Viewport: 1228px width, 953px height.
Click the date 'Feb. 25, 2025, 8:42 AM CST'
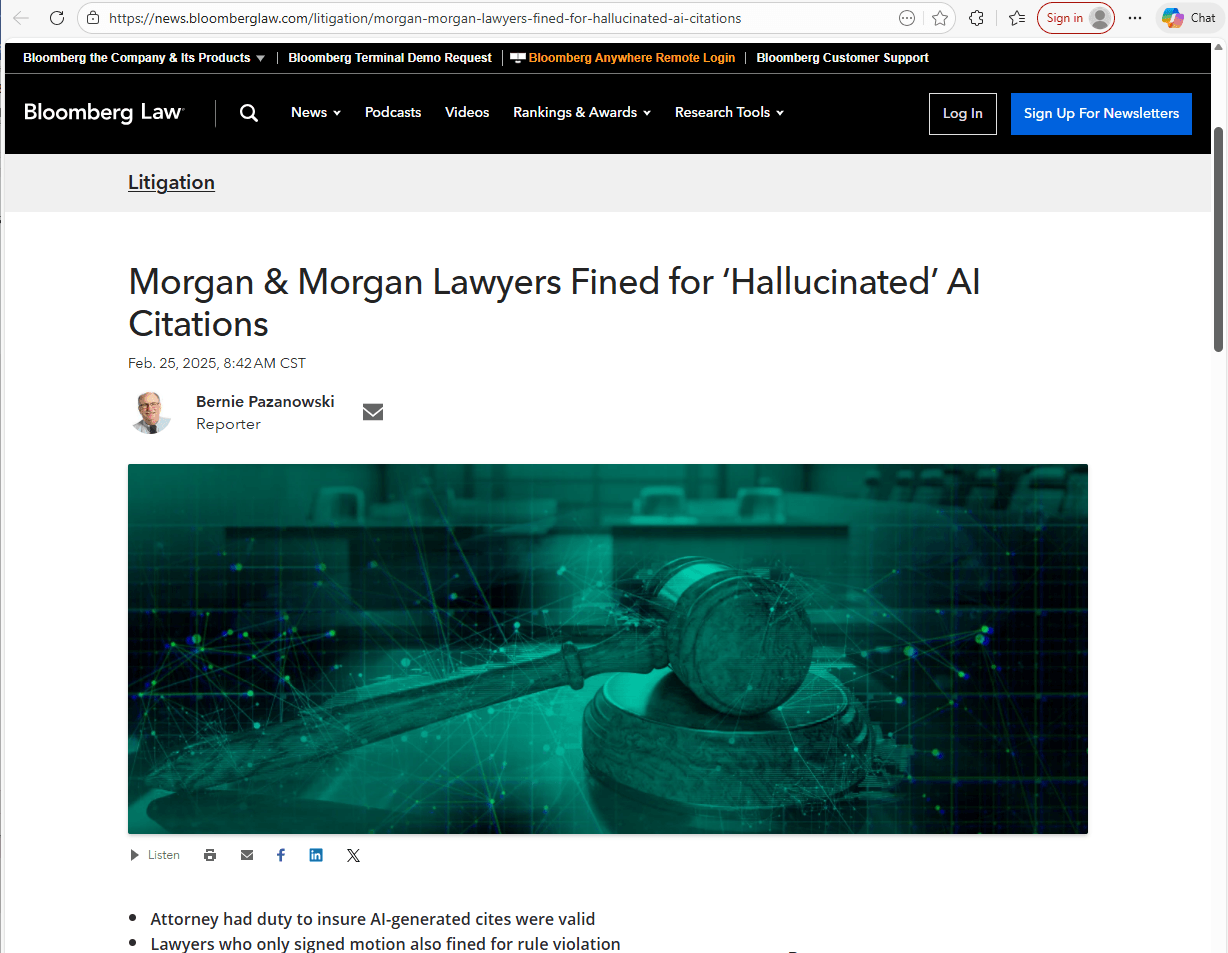coord(217,363)
